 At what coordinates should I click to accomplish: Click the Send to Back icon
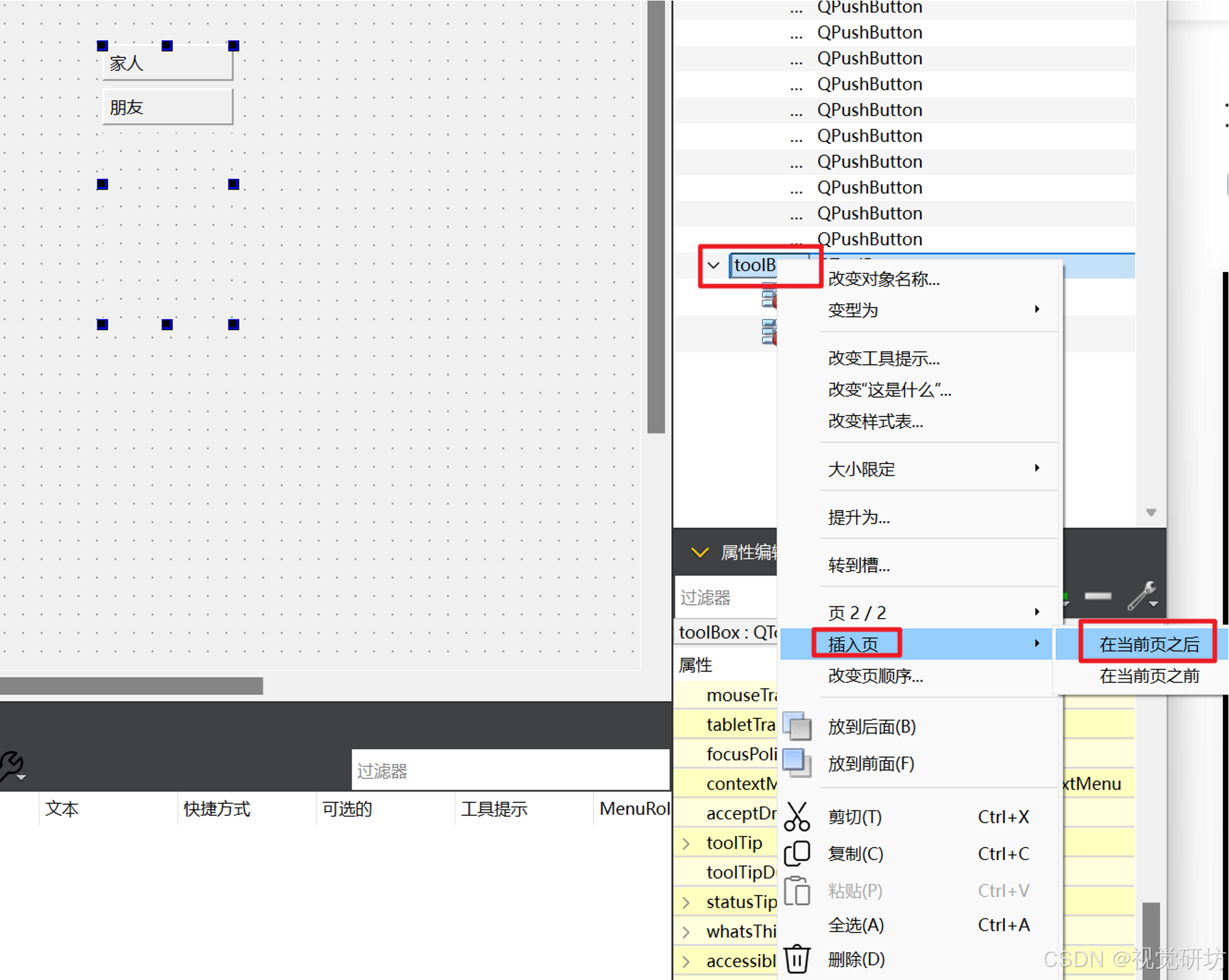(797, 726)
